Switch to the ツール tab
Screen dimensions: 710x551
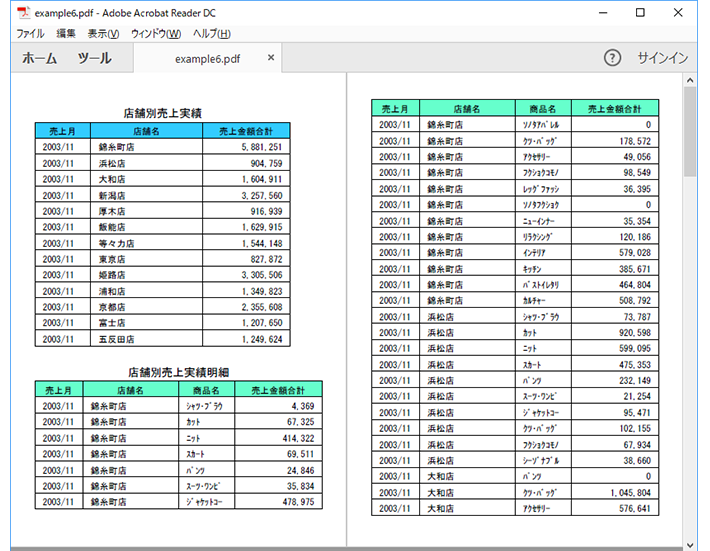94,58
